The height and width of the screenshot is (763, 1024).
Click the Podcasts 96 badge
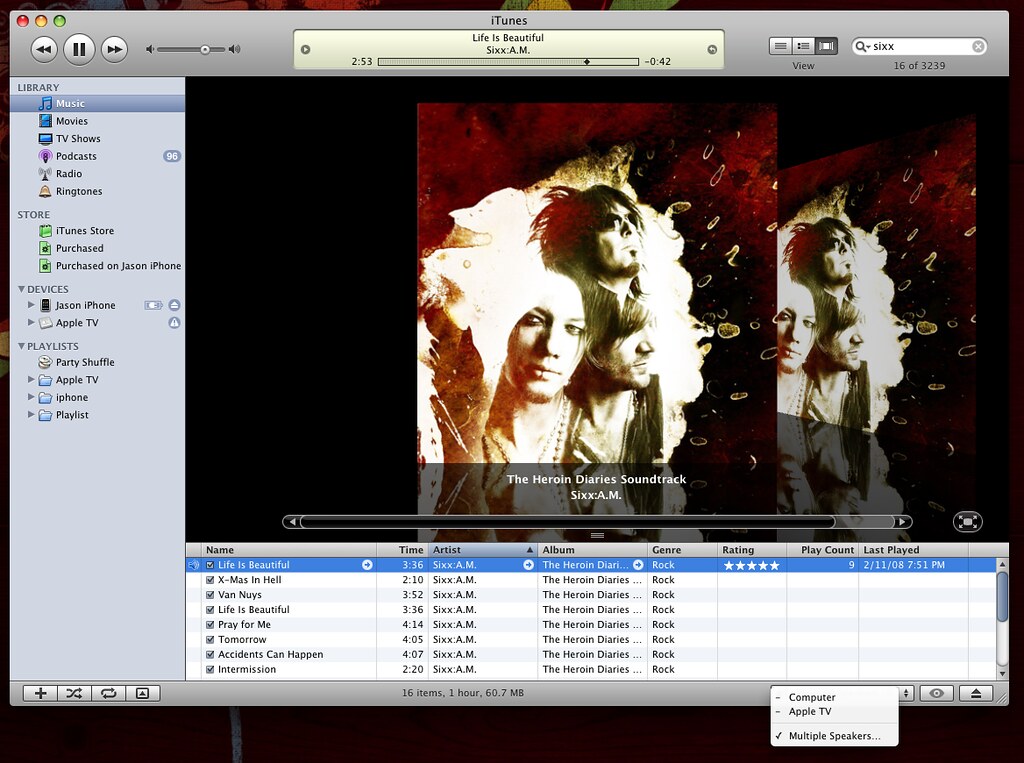pos(172,156)
